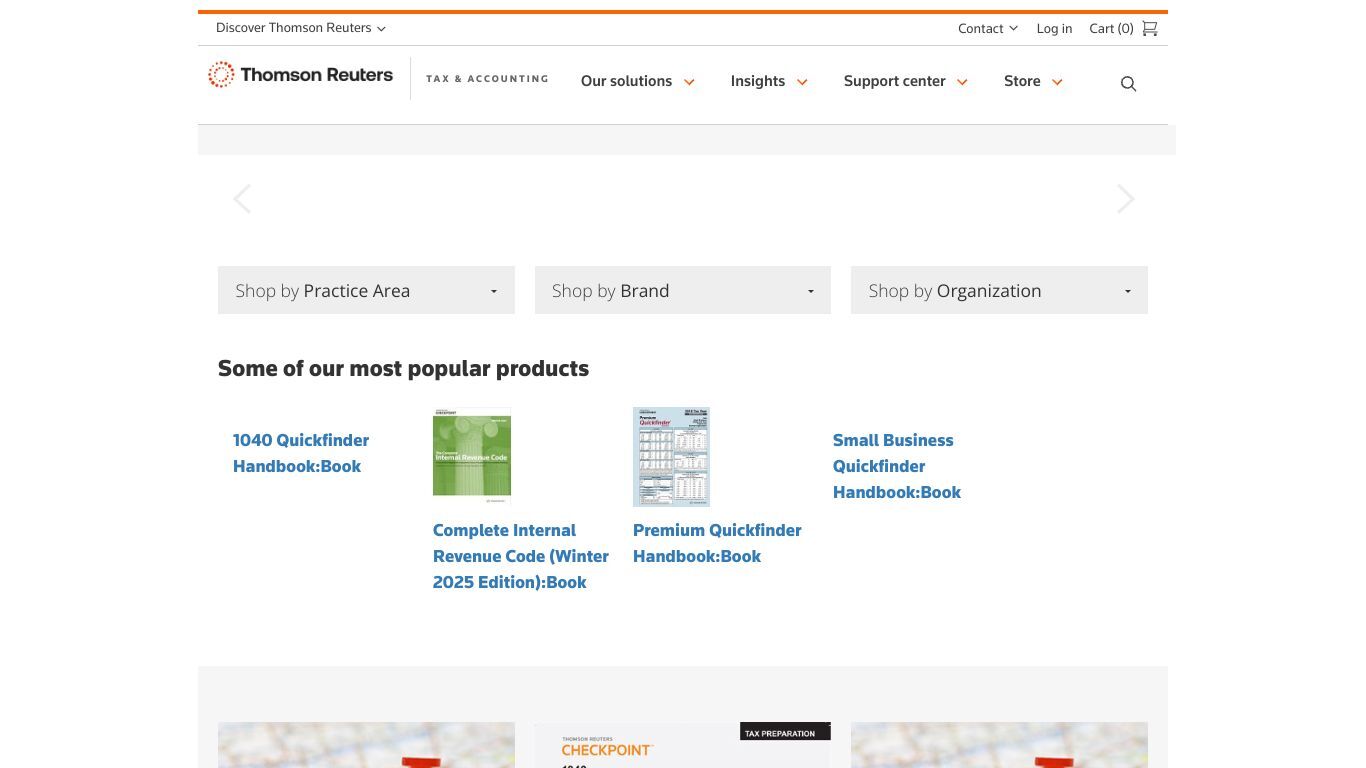Open Our solutions menu
The height and width of the screenshot is (768, 1366).
click(638, 81)
